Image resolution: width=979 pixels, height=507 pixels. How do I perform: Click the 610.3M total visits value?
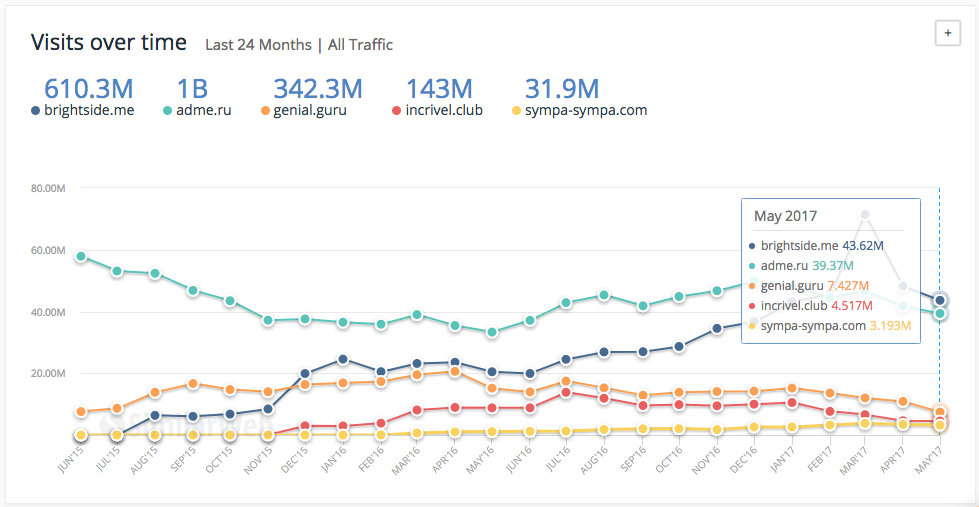89,88
